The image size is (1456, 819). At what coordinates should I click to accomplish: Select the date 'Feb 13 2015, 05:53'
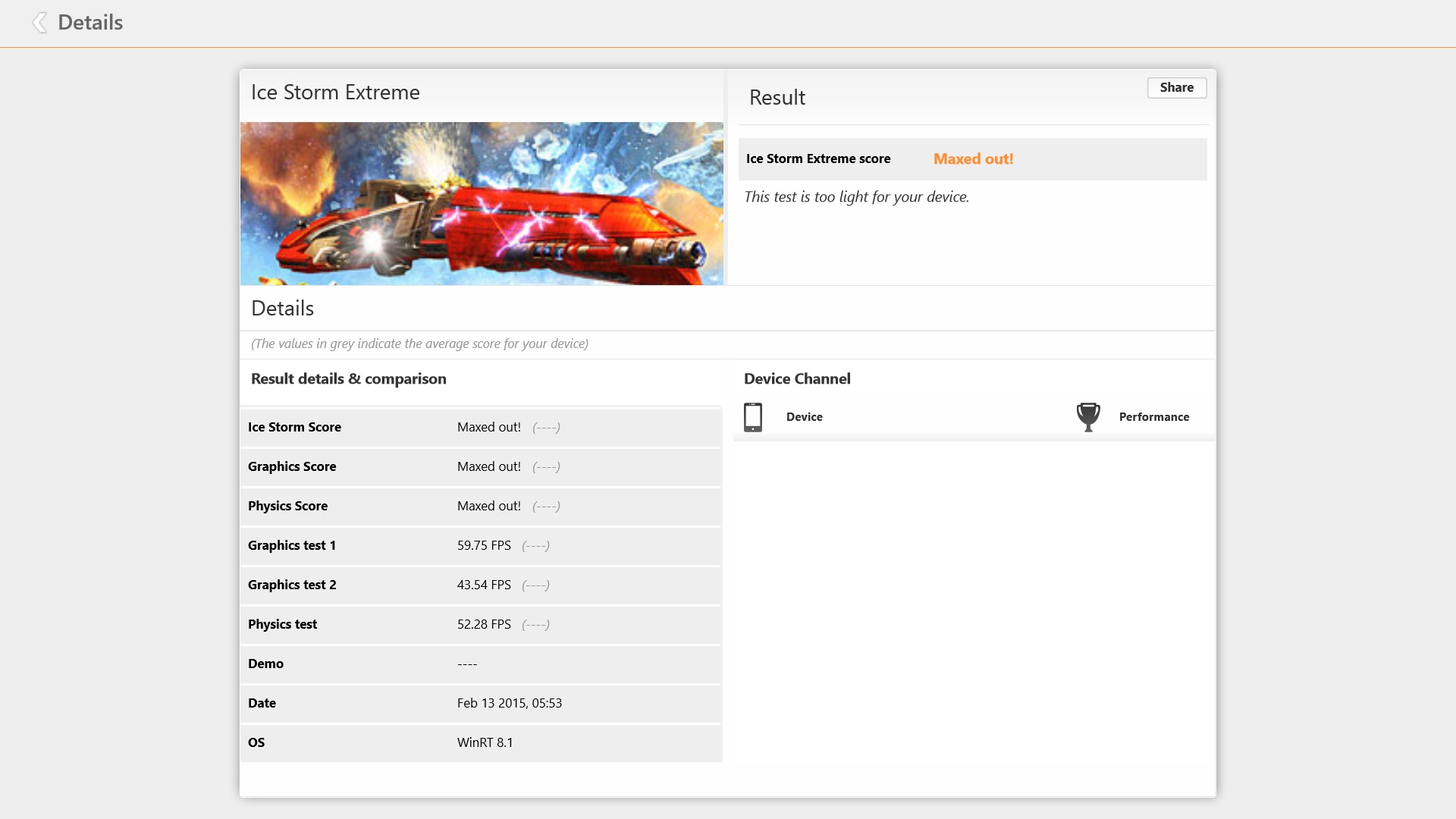pos(510,704)
